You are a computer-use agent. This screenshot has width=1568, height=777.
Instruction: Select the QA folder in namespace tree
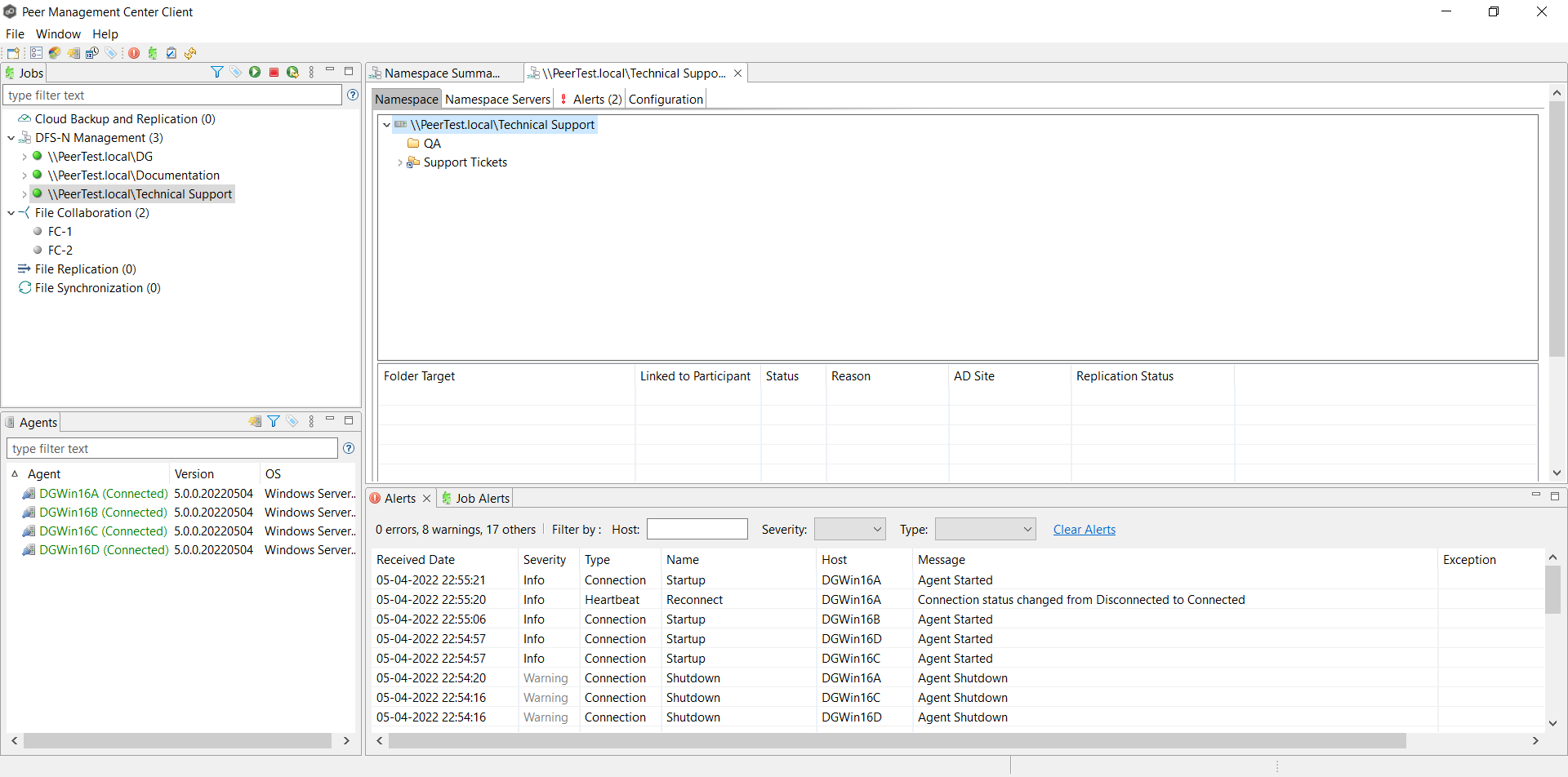431,143
